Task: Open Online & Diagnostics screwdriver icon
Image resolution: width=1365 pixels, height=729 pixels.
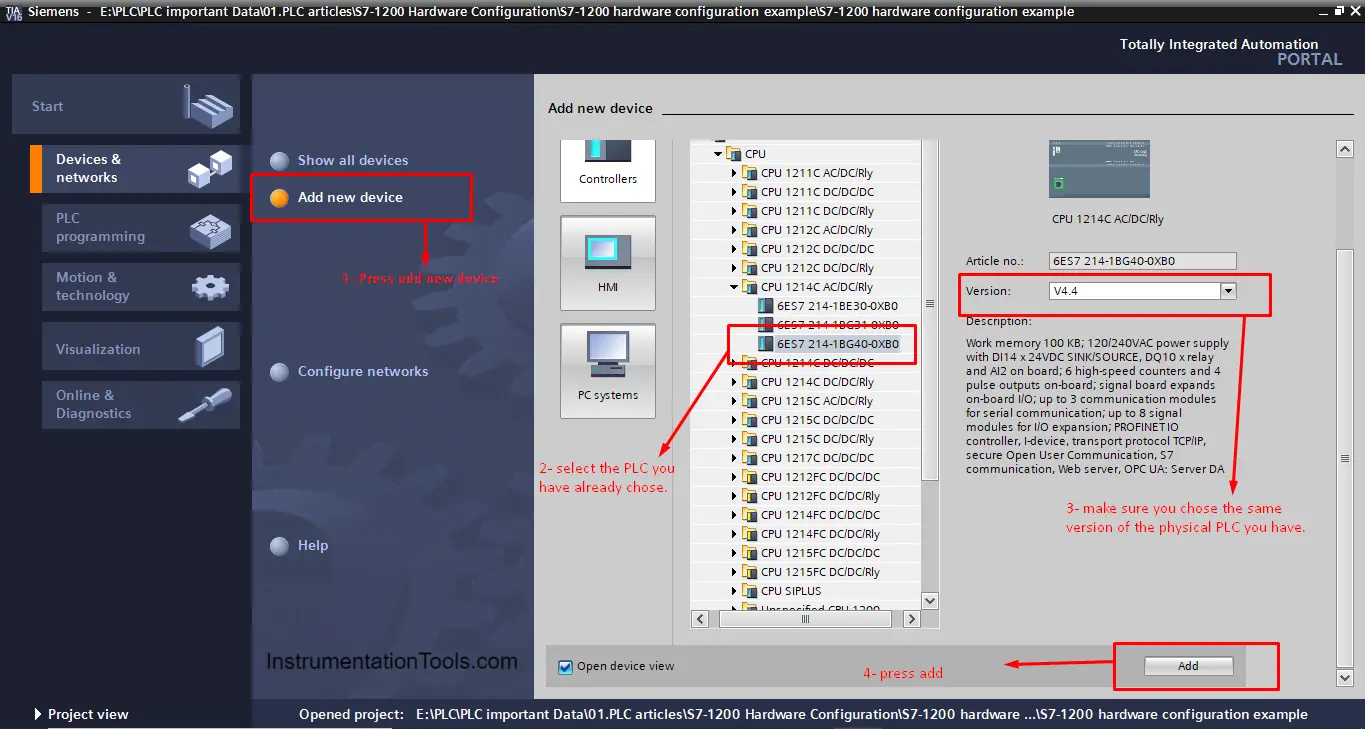Action: coord(205,404)
